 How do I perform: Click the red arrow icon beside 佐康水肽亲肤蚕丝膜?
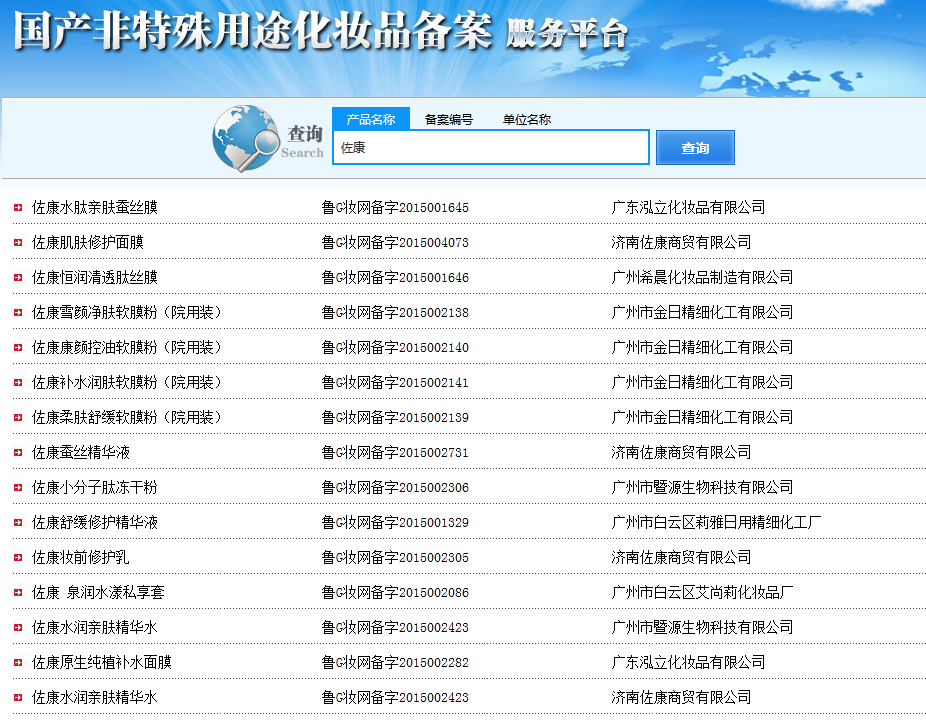point(18,207)
